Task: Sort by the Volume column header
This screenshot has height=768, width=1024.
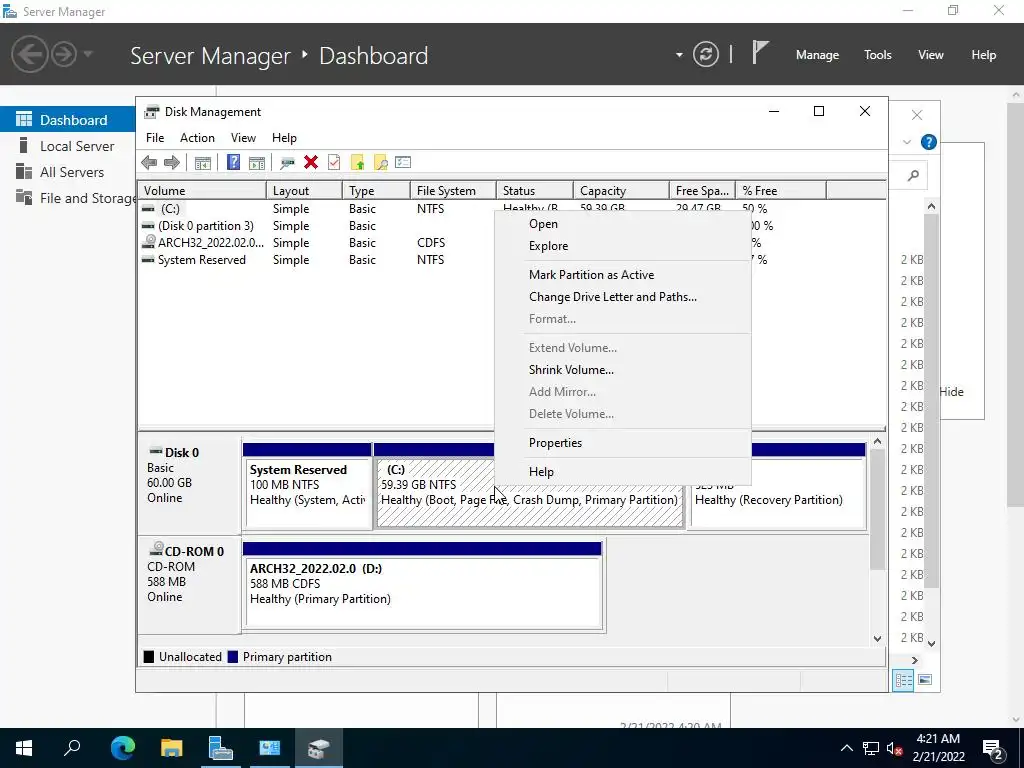Action: click(202, 191)
